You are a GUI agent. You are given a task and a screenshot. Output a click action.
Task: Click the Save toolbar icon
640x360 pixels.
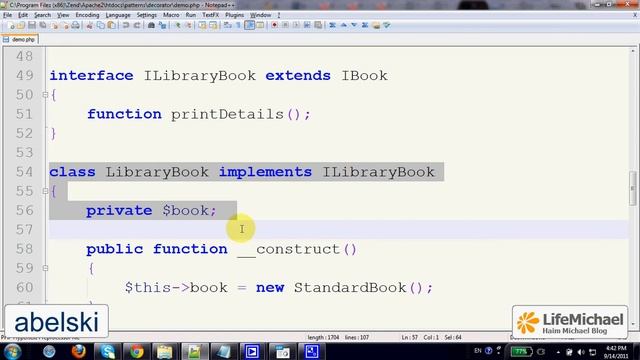(x=32, y=25)
